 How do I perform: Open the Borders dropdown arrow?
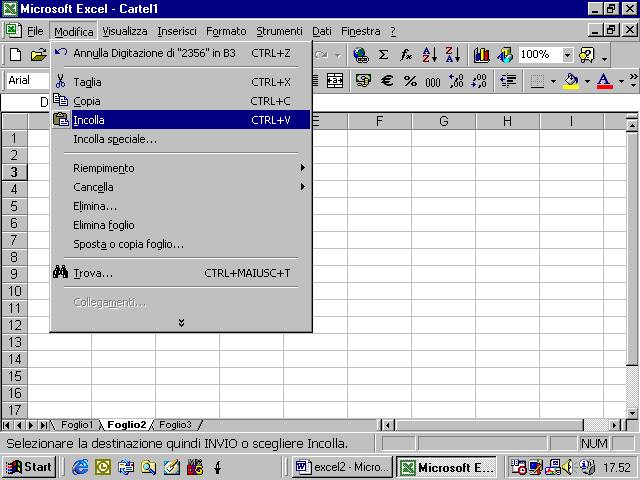[553, 81]
